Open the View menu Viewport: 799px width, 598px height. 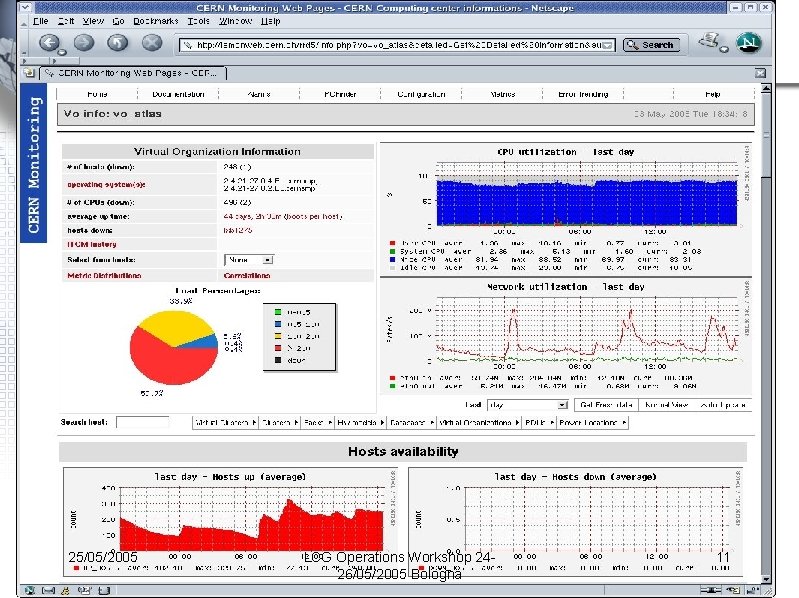pyautogui.click(x=93, y=21)
